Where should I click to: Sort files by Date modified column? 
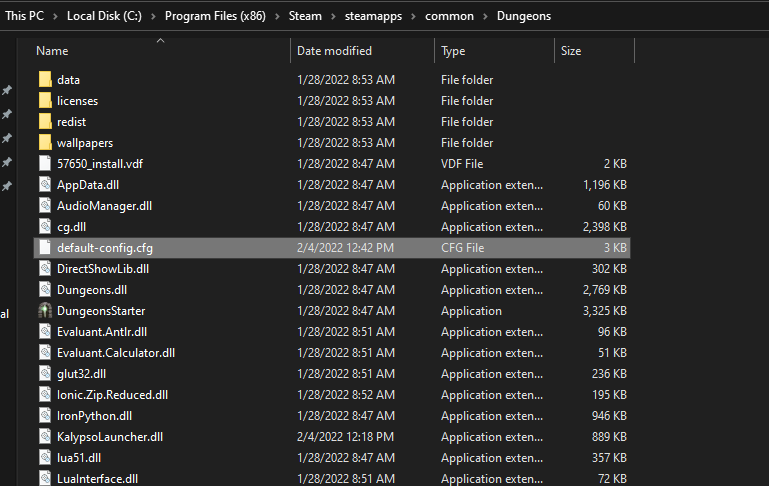pyautogui.click(x=334, y=51)
